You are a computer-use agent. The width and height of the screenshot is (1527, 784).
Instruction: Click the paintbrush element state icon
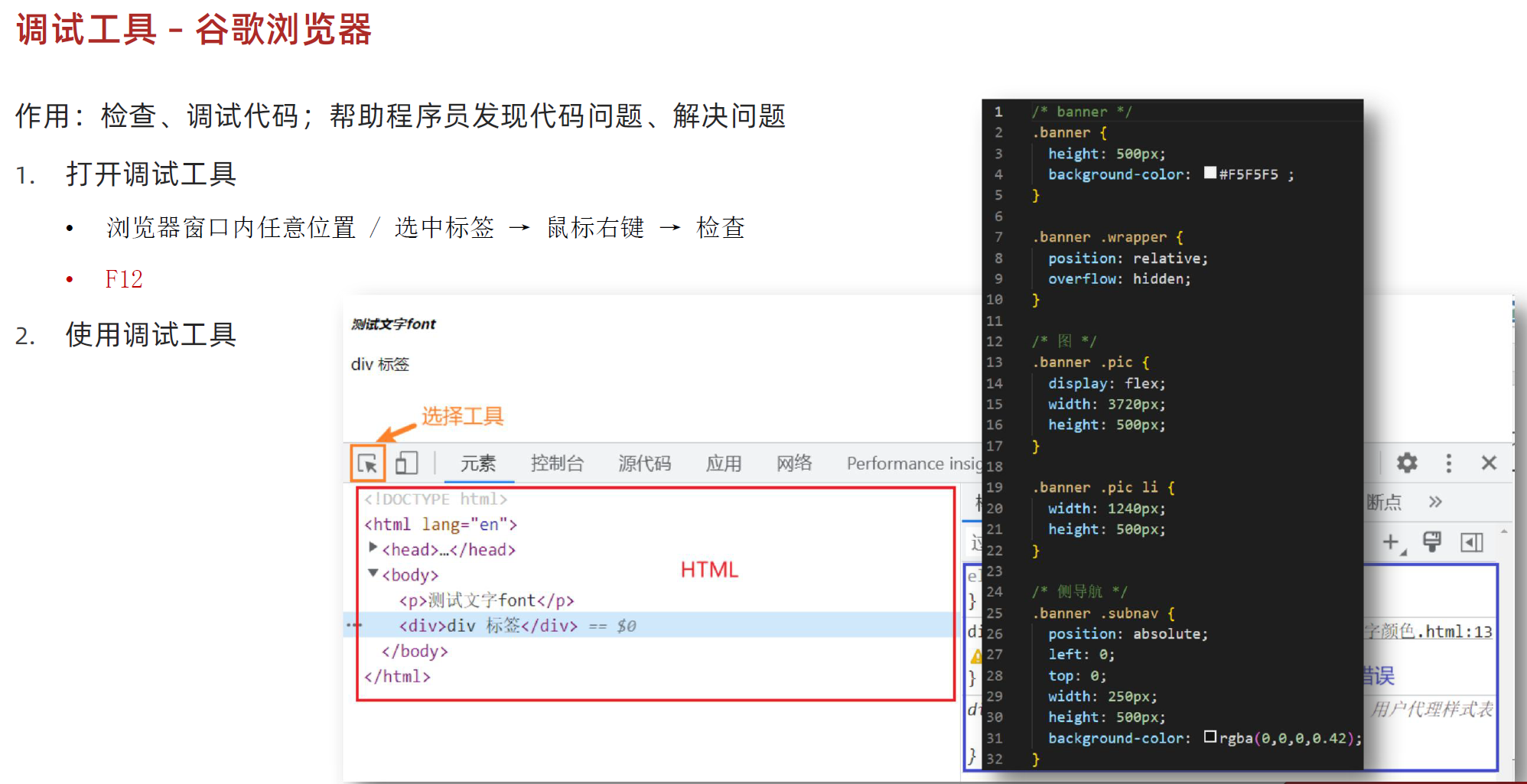pyautogui.click(x=1432, y=542)
